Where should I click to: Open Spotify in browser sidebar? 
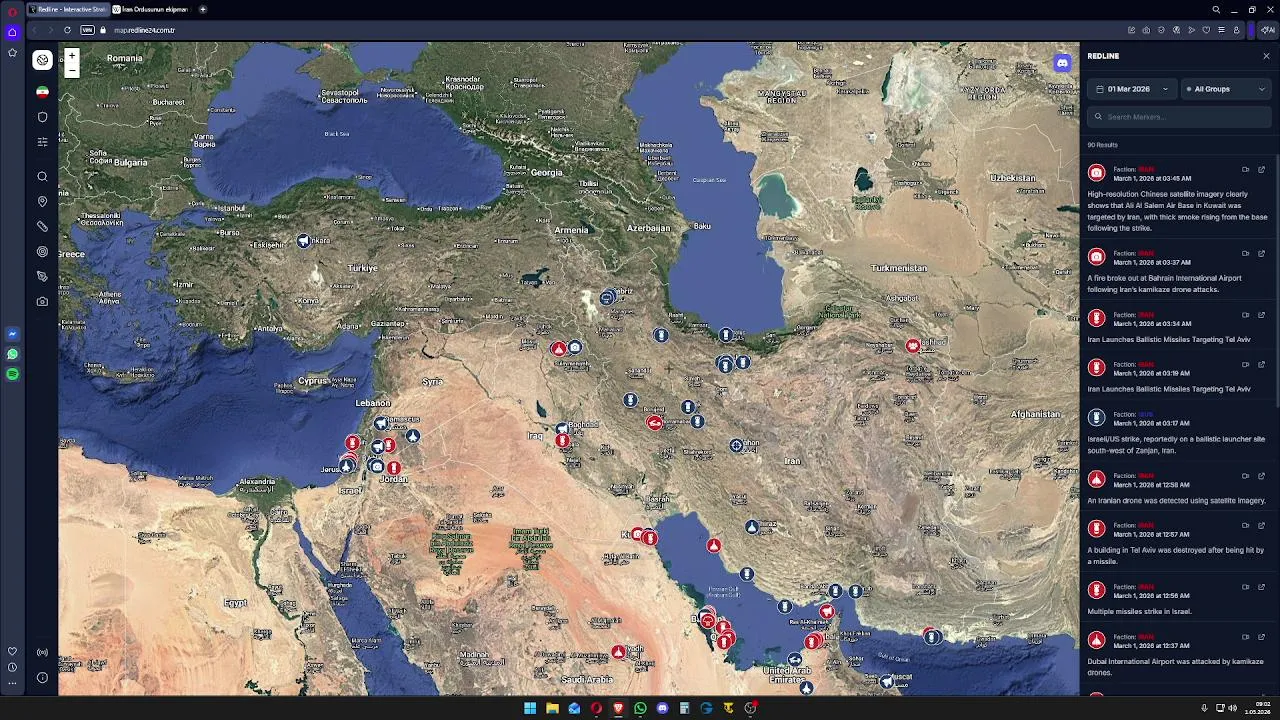12,374
